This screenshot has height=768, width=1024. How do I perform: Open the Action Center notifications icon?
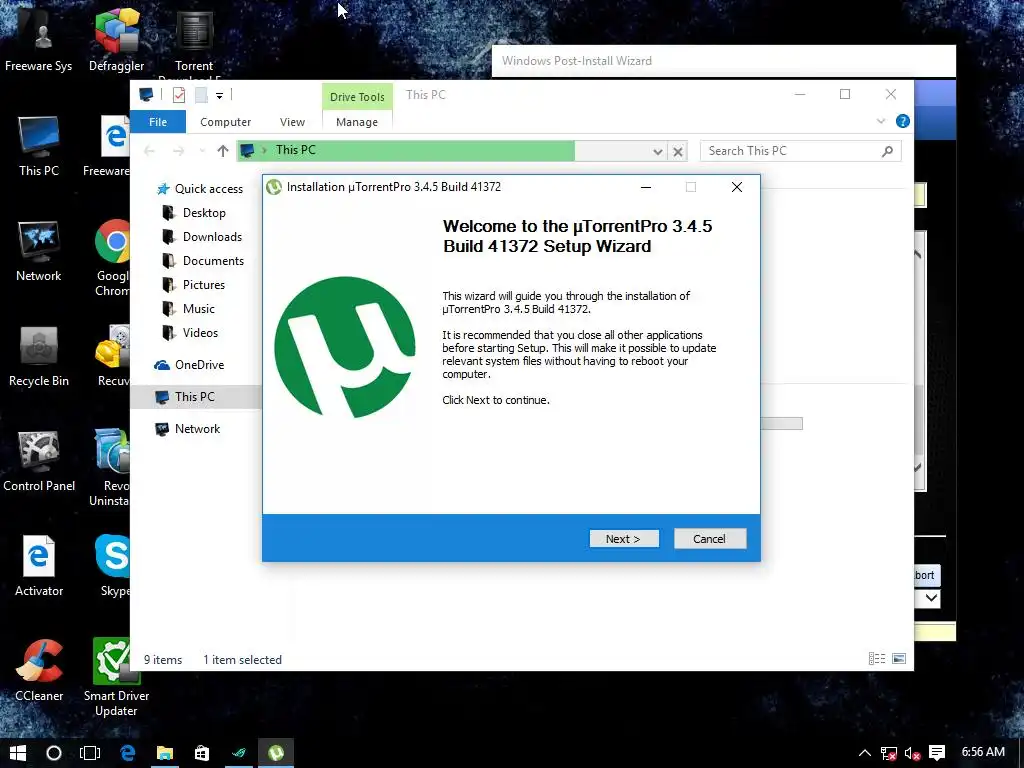937,753
